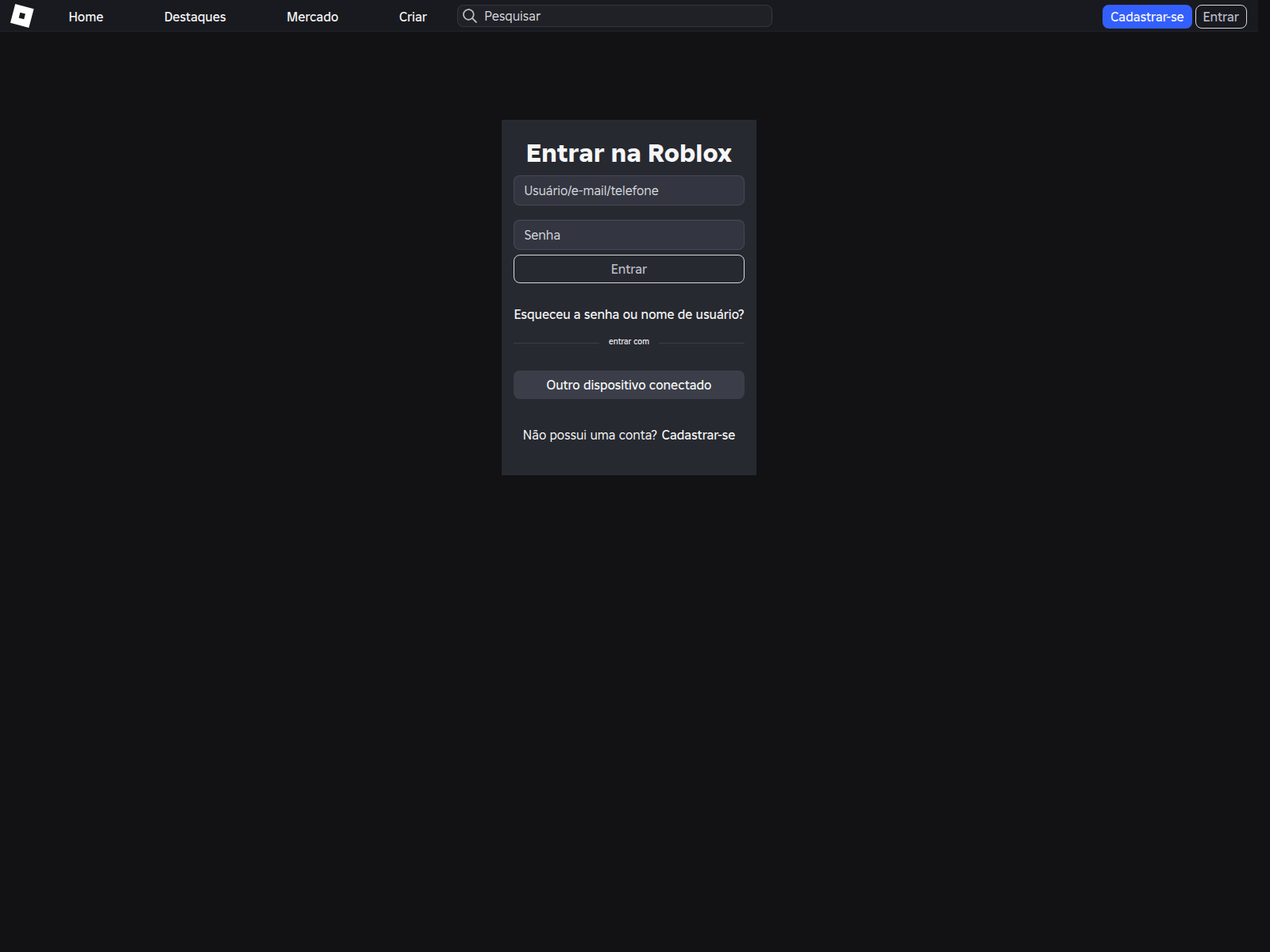
Task: Focus the Pesquisar search field
Action: click(614, 16)
